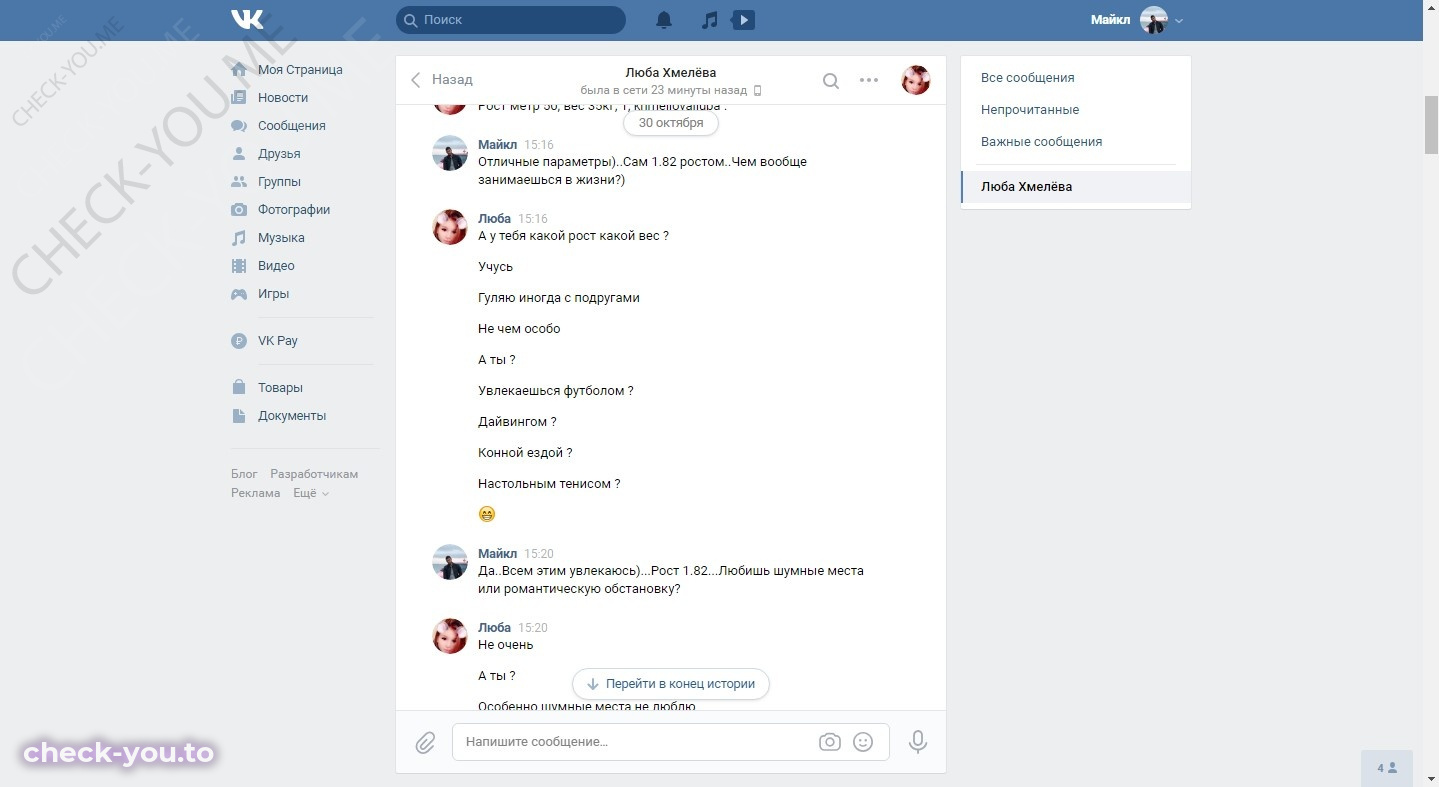Open Документы in sidebar
The height and width of the screenshot is (787, 1439).
[292, 416]
